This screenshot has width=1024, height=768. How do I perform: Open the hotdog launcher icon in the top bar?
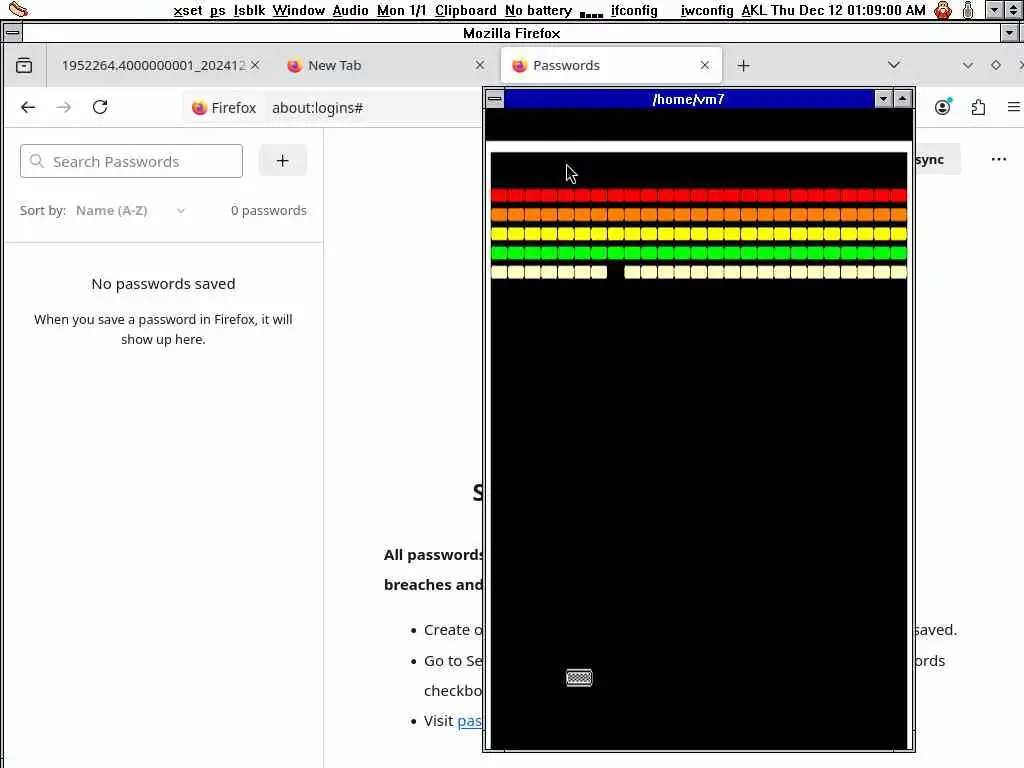click(18, 9)
